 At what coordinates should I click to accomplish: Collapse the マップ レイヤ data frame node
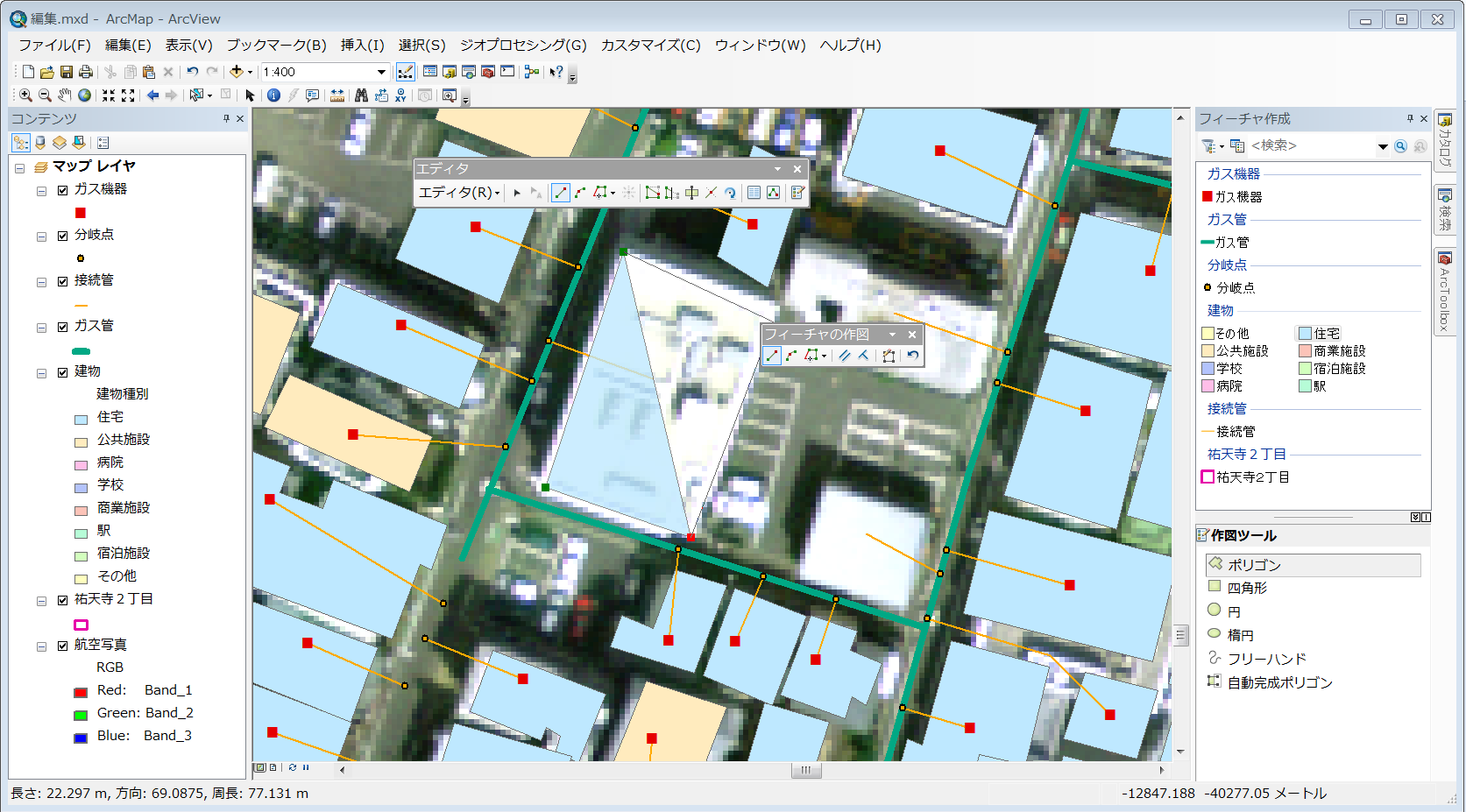[19, 167]
